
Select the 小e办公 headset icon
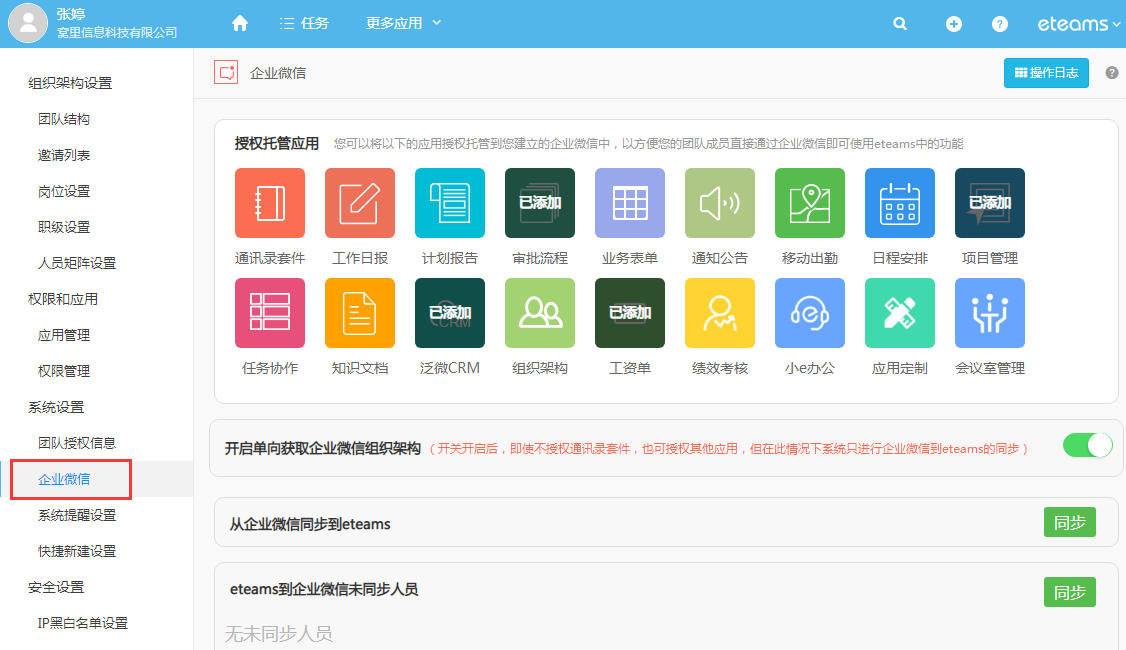coord(810,313)
